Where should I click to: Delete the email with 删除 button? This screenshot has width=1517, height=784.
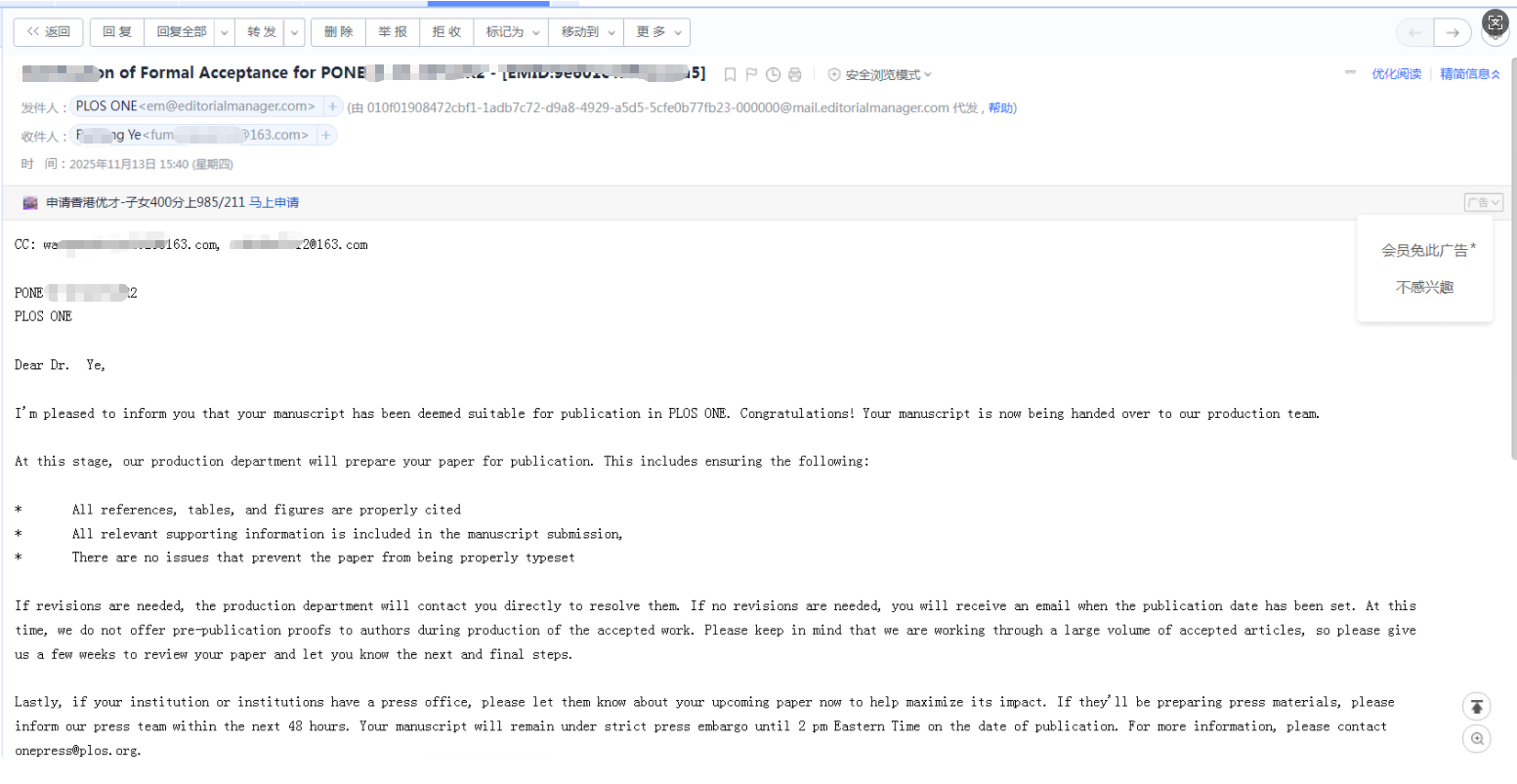338,32
